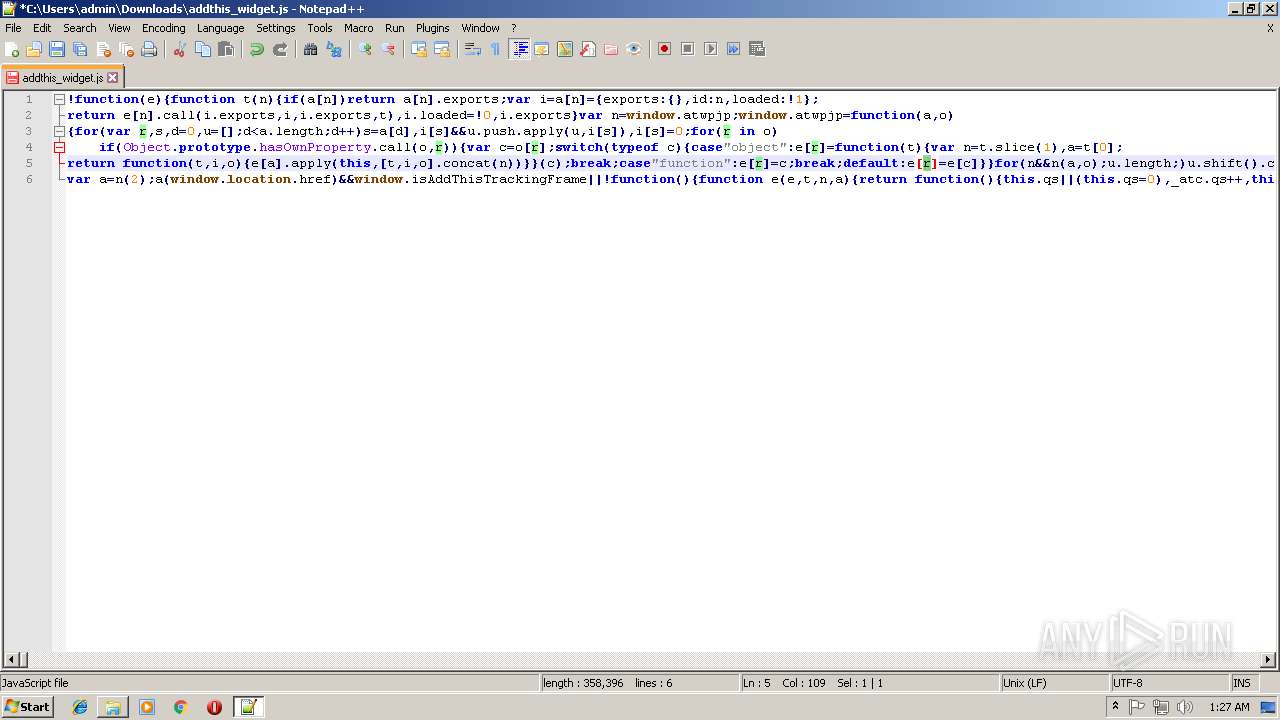Show hidden tray icons arrow
Screen dimensions: 1280x720
click(x=1115, y=707)
